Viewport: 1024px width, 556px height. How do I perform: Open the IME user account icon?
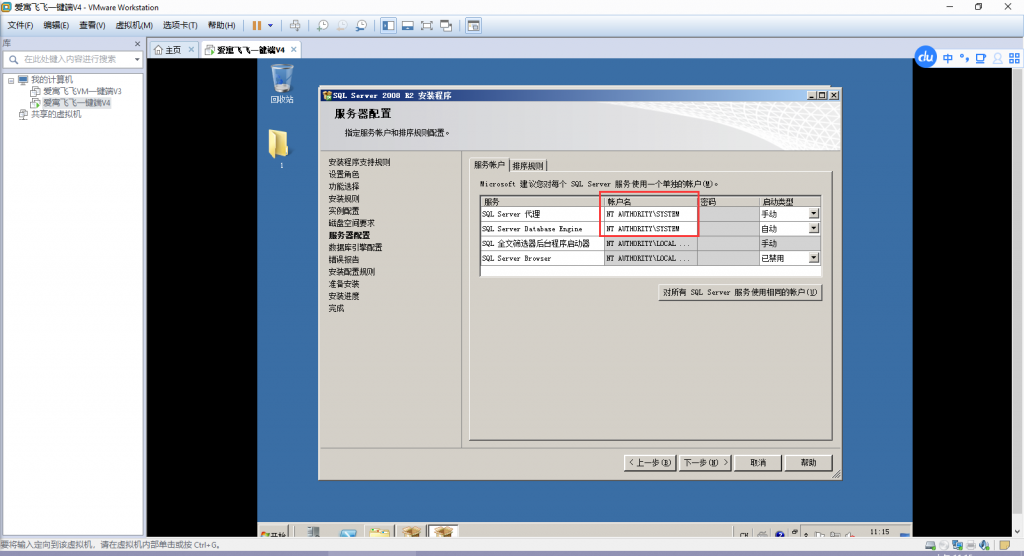pos(998,58)
